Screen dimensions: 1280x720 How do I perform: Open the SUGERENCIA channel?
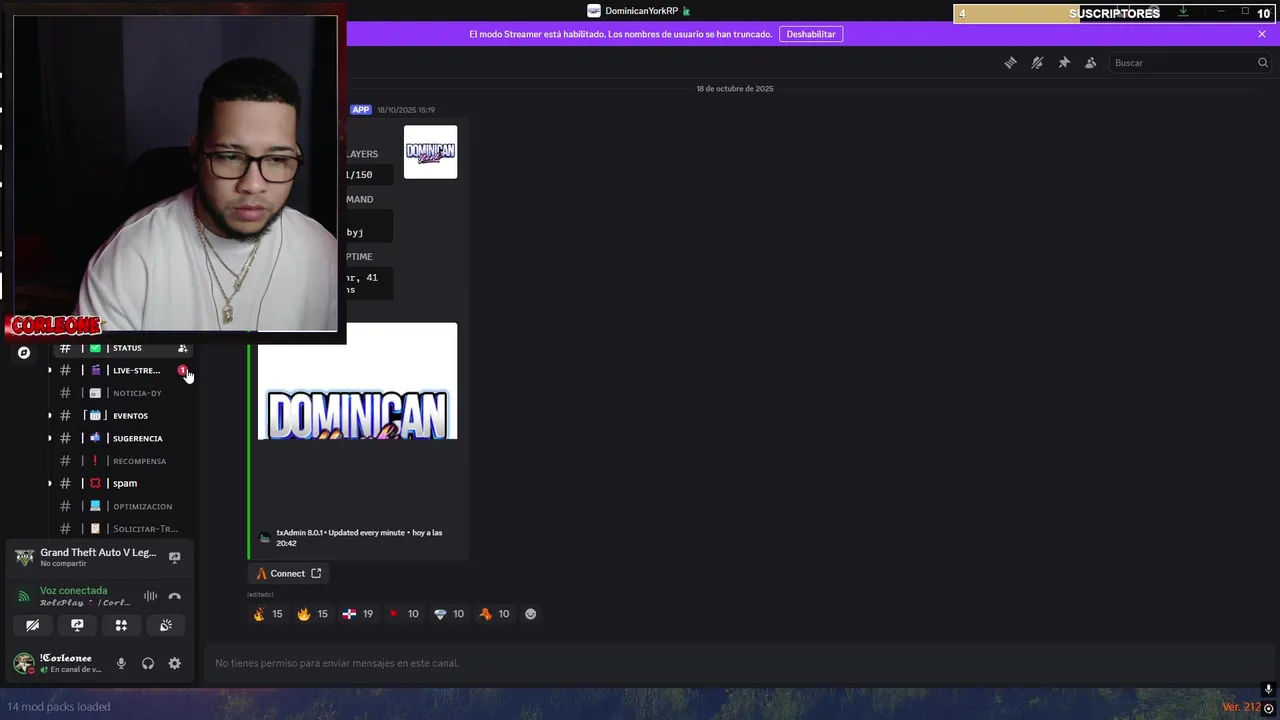click(122, 438)
